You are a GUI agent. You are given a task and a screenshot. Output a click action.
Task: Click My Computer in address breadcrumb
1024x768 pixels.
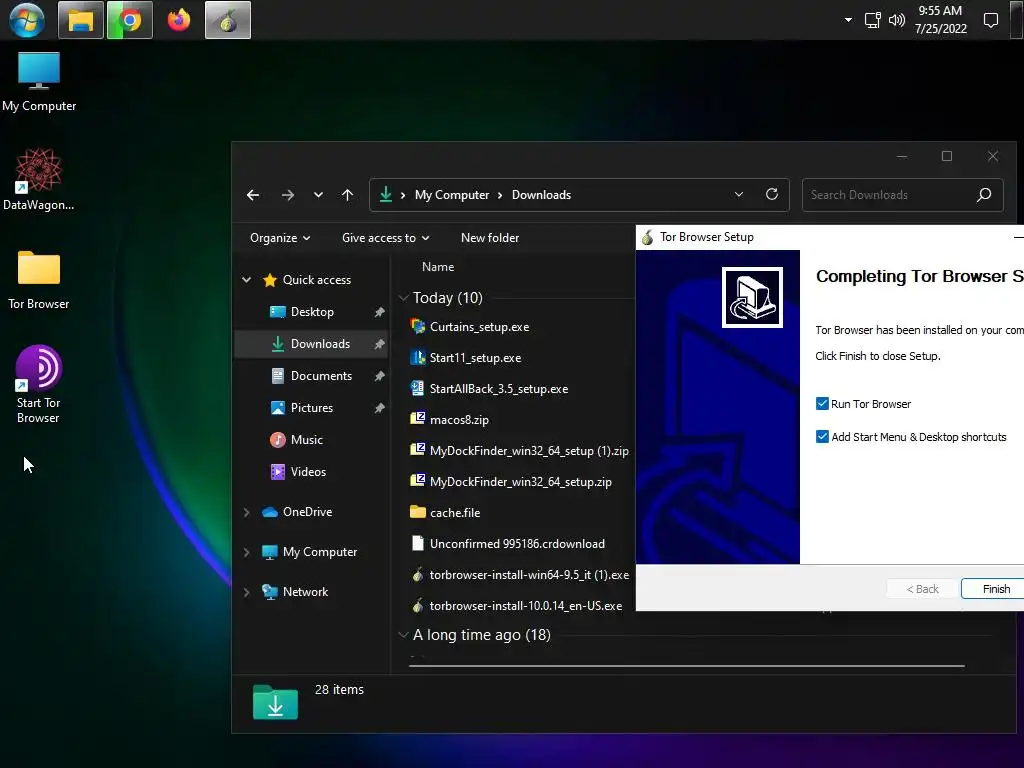click(452, 195)
